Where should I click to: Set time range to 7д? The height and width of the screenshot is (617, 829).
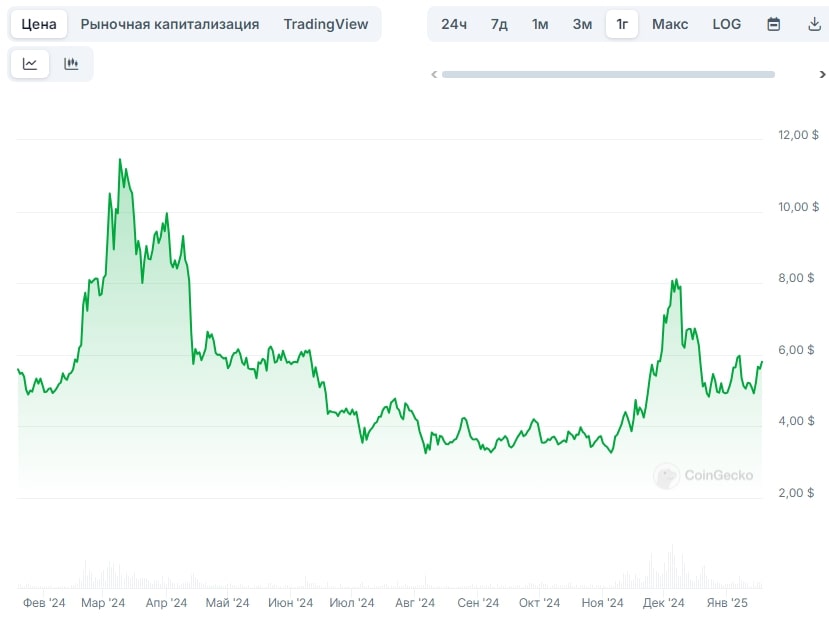click(x=499, y=24)
